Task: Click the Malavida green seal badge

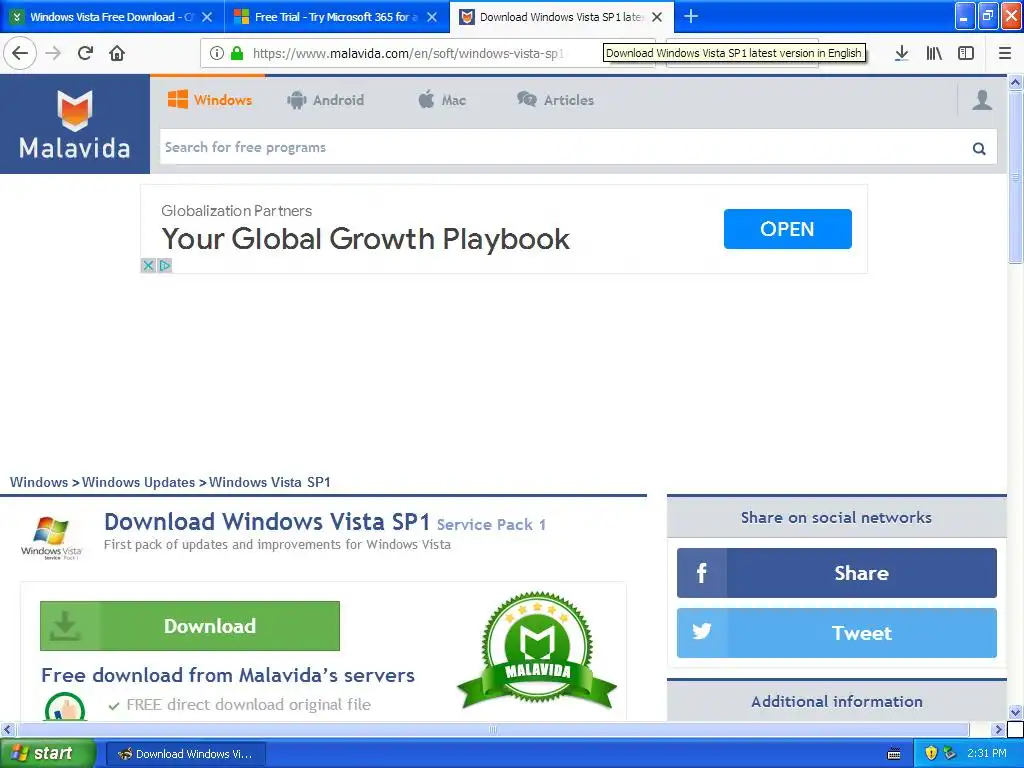Action: 537,650
